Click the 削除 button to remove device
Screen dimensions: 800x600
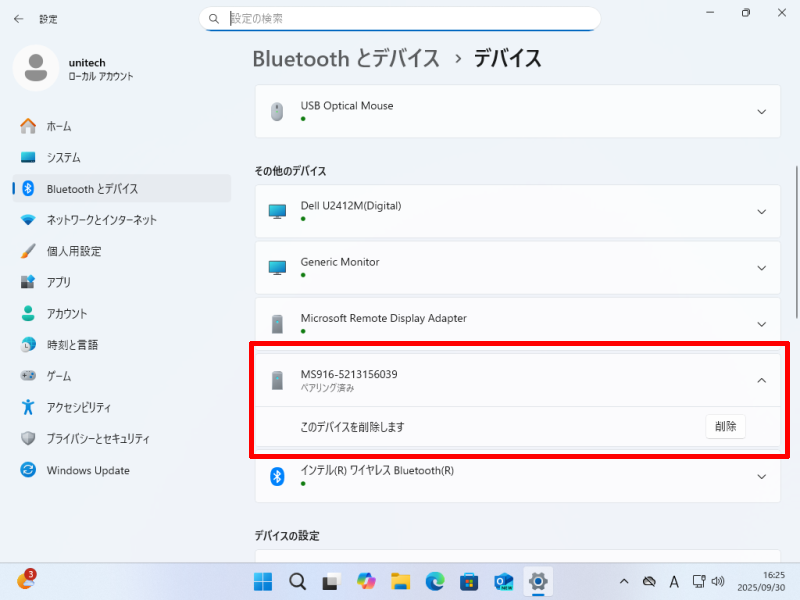725,426
